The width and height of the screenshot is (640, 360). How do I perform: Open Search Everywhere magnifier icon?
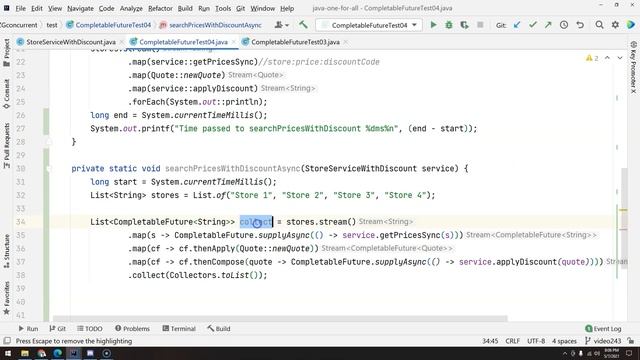coord(599,25)
